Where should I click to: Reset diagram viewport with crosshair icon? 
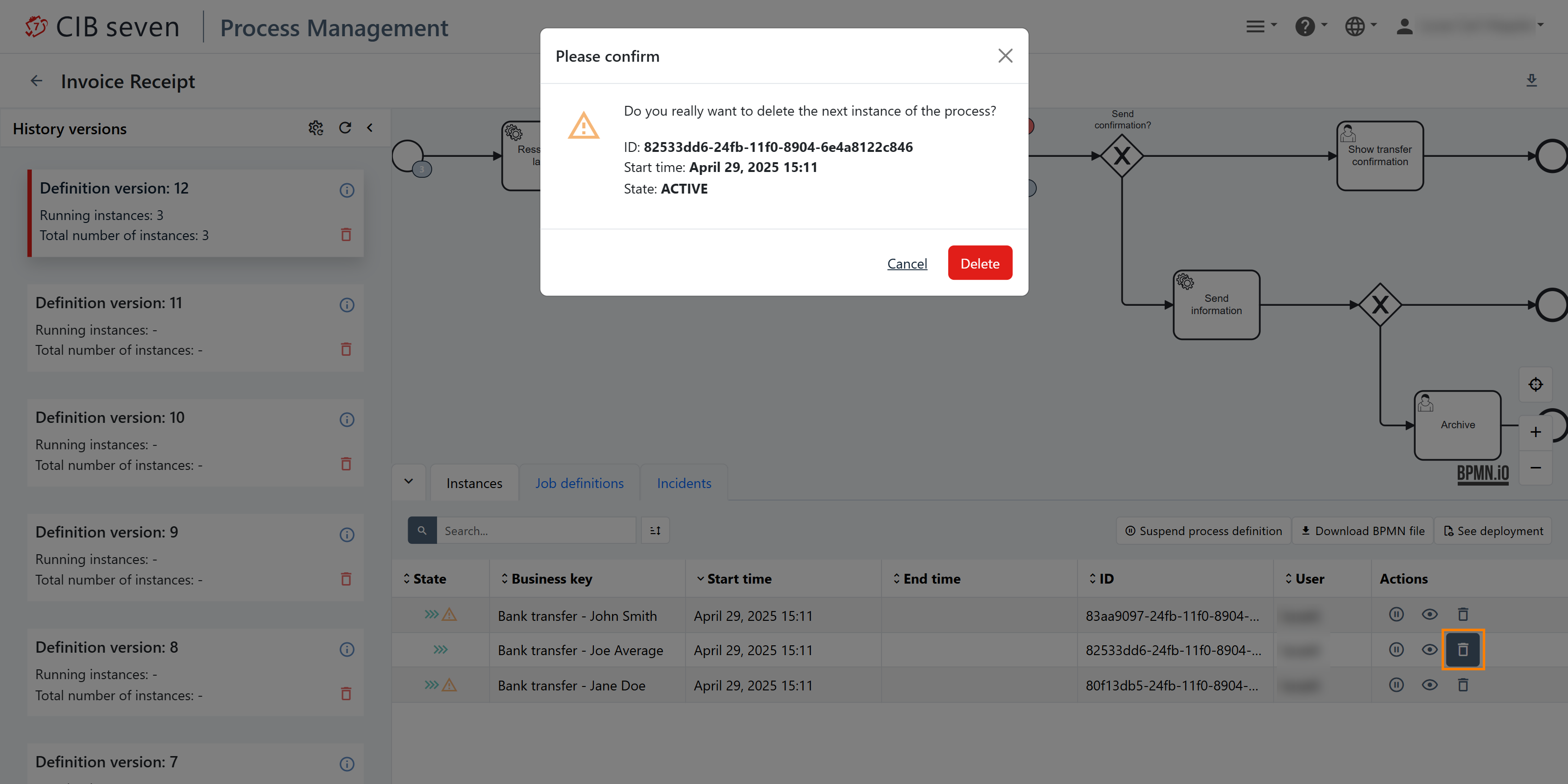(x=1535, y=385)
